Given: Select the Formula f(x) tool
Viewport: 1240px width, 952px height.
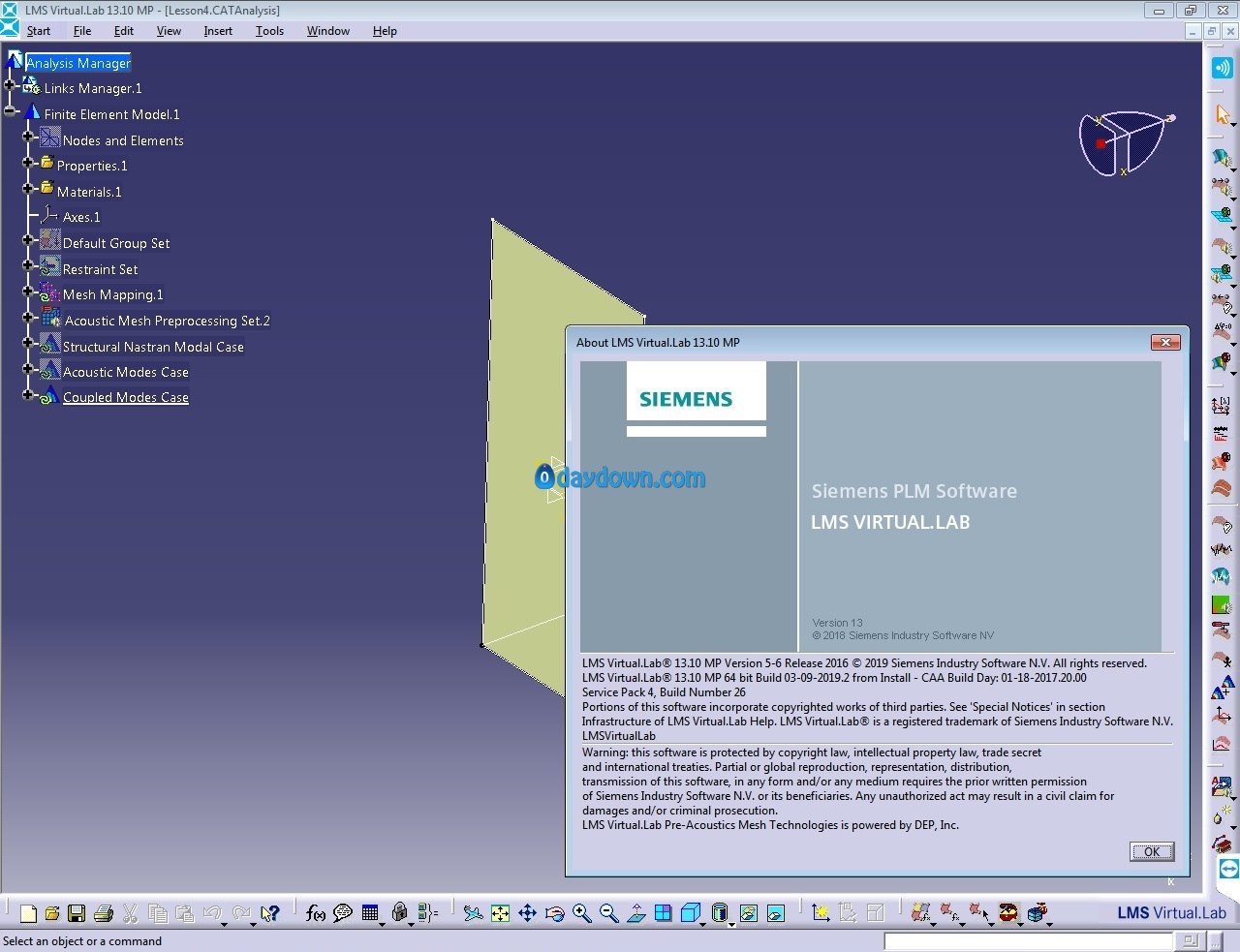Looking at the screenshot, I should [315, 912].
